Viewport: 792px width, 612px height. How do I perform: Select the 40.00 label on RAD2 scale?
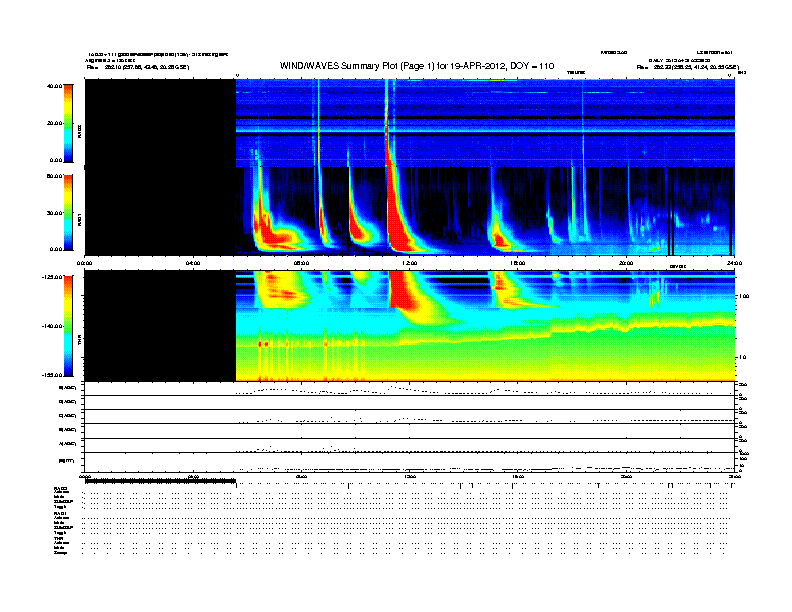[55, 86]
